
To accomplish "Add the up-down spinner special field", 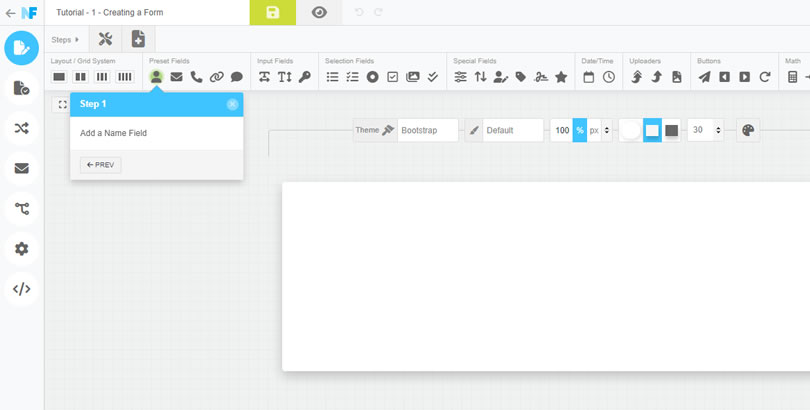I will pyautogui.click(x=480, y=77).
